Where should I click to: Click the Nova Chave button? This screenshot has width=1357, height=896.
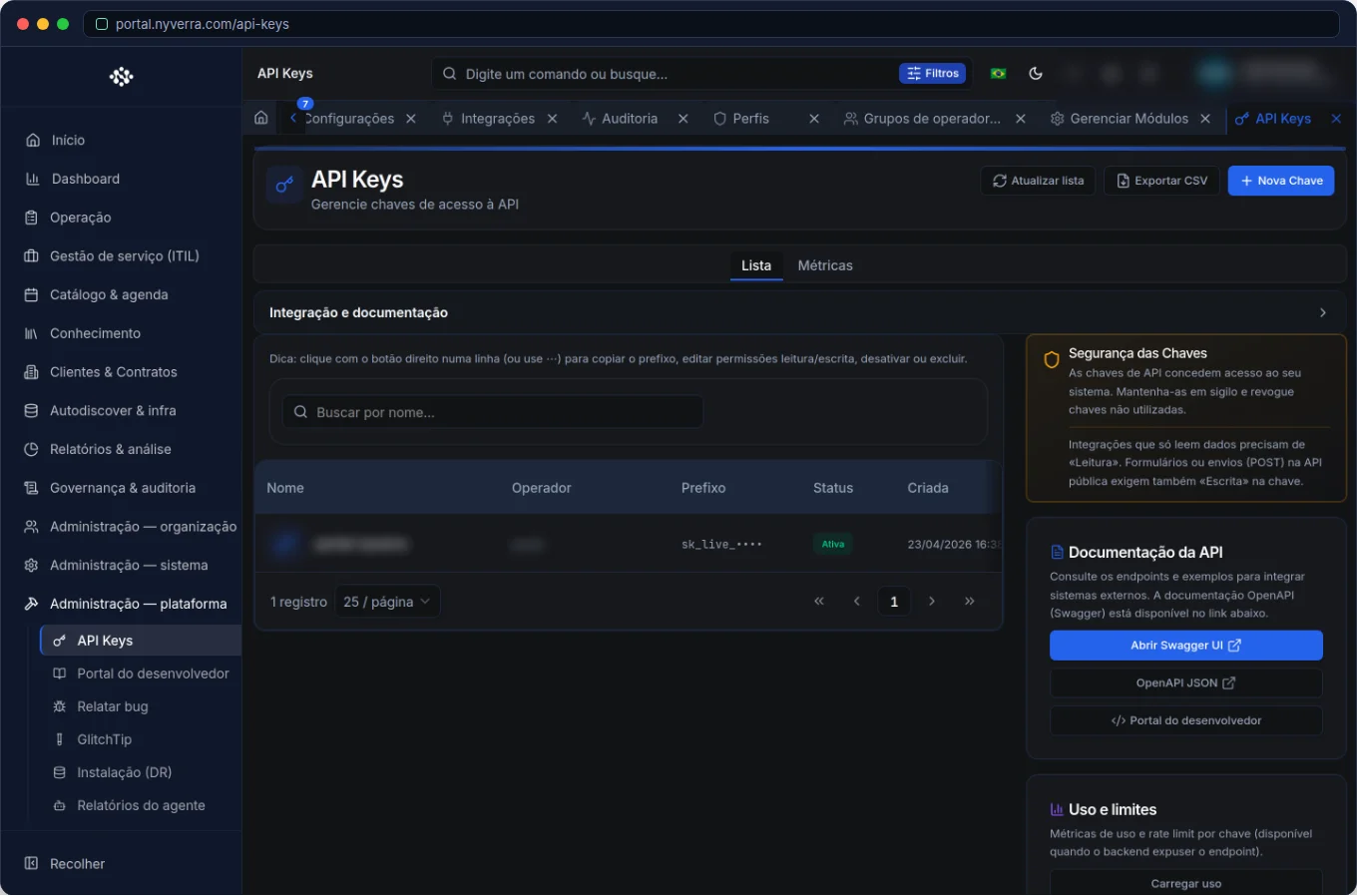(1281, 181)
